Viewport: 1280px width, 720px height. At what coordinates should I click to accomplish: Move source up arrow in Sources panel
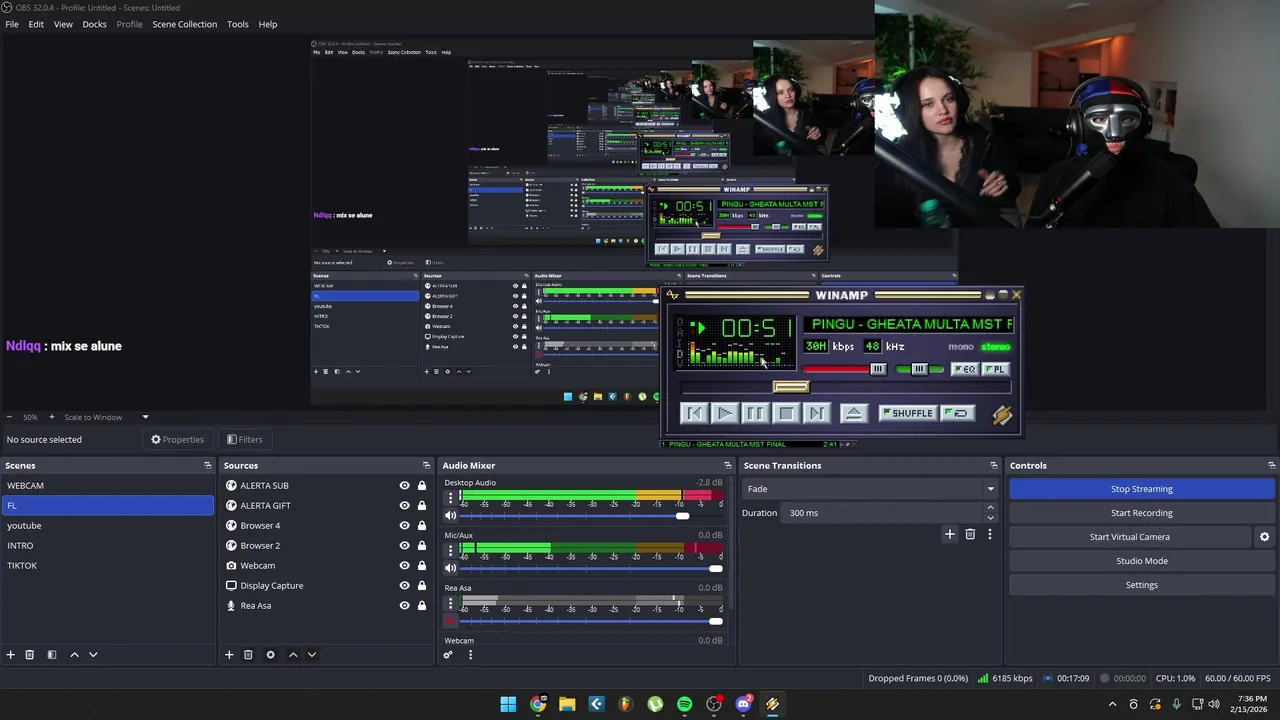293,655
